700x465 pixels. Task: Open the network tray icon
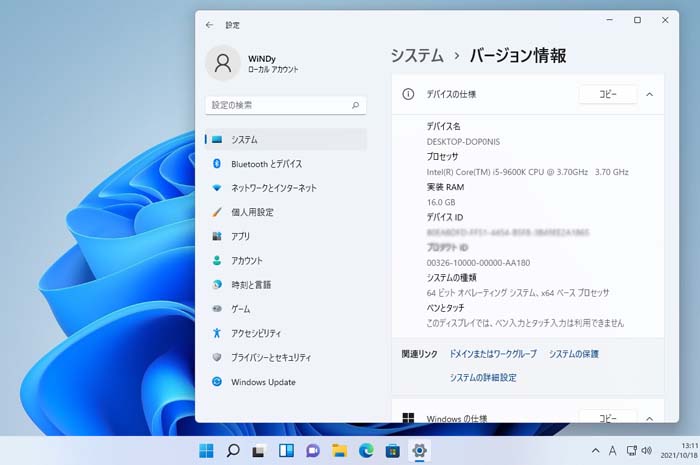click(631, 451)
